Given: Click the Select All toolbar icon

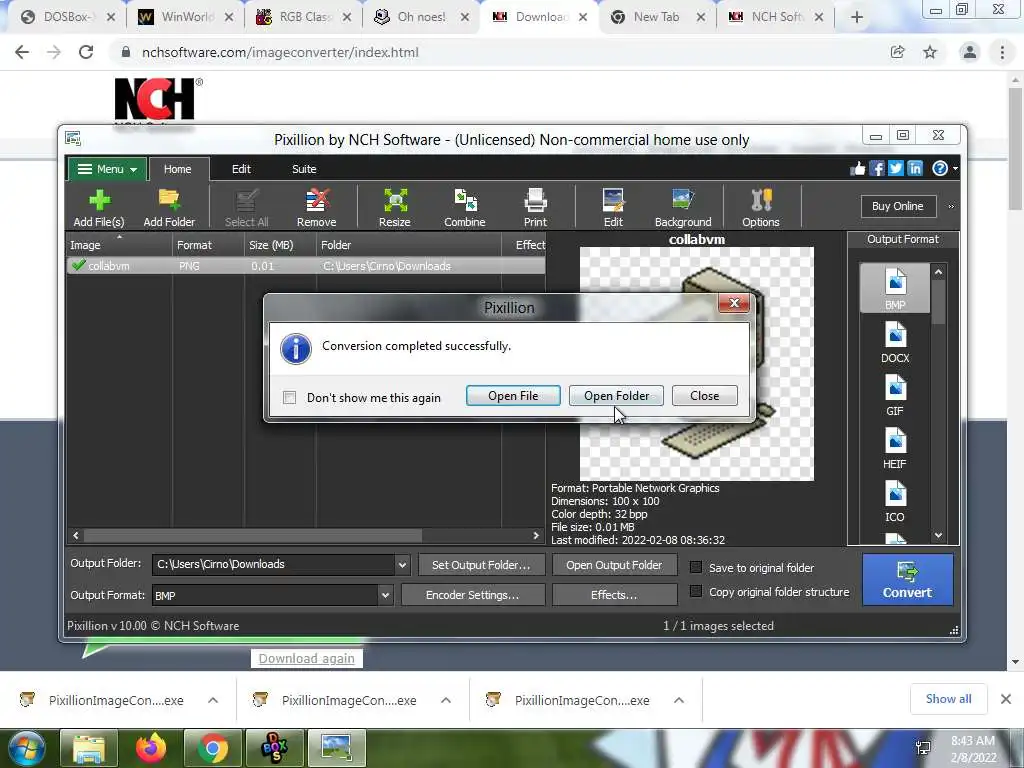Looking at the screenshot, I should (x=246, y=208).
